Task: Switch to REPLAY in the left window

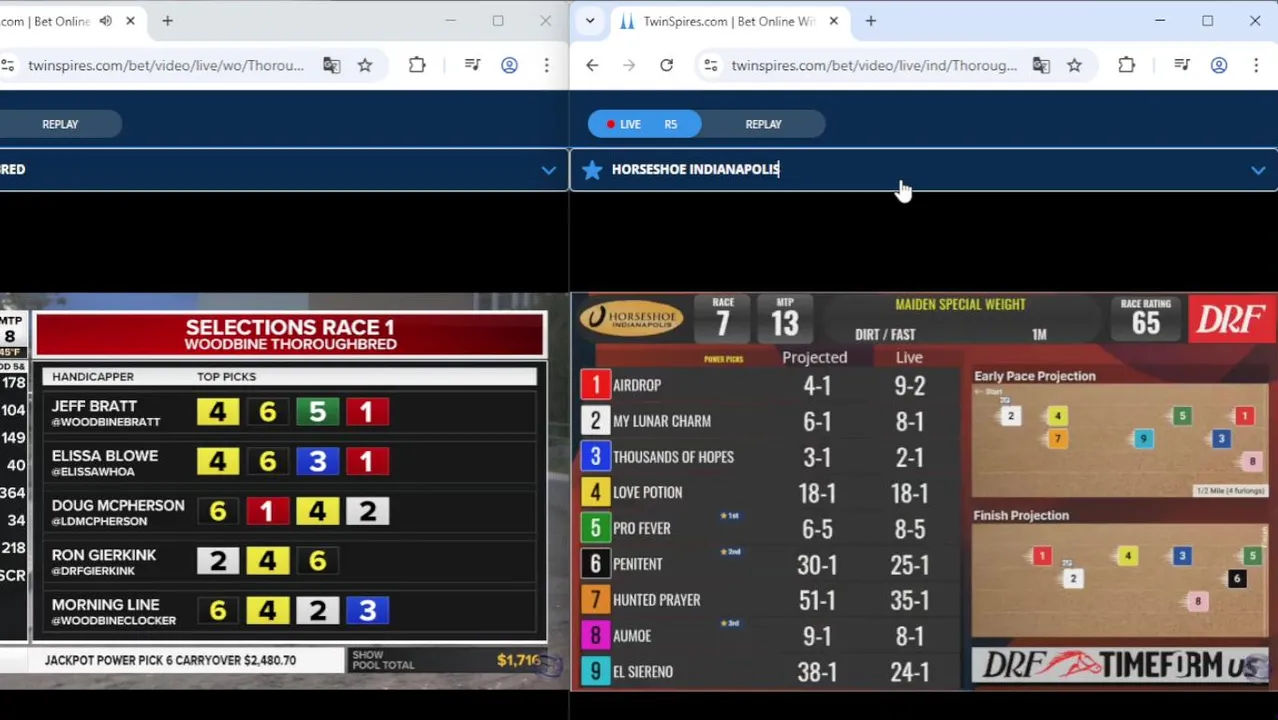Action: coord(60,124)
